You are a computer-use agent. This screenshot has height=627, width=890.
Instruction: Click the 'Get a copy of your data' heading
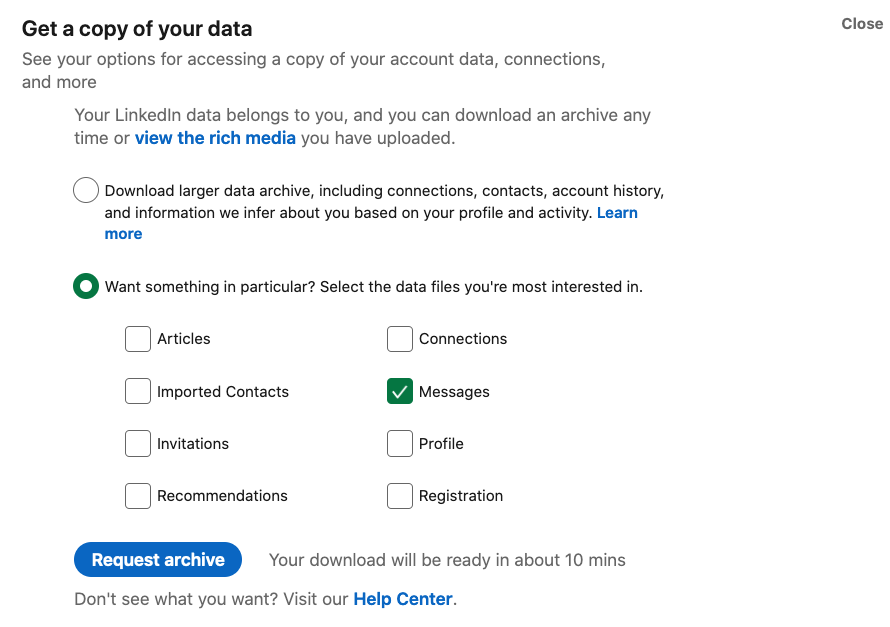(137, 29)
